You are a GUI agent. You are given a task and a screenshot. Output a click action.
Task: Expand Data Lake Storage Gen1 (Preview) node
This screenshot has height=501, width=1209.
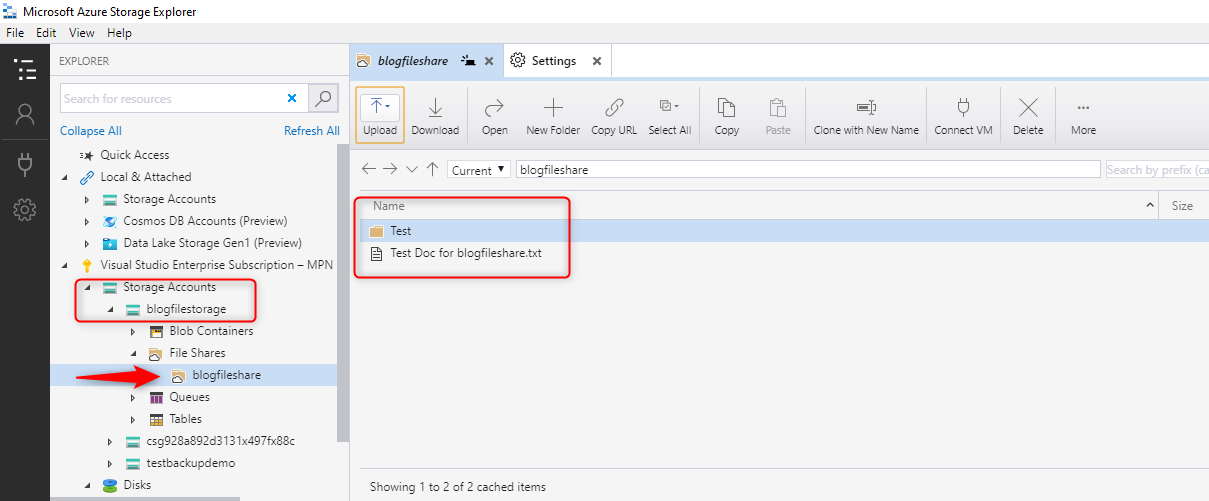pos(87,243)
